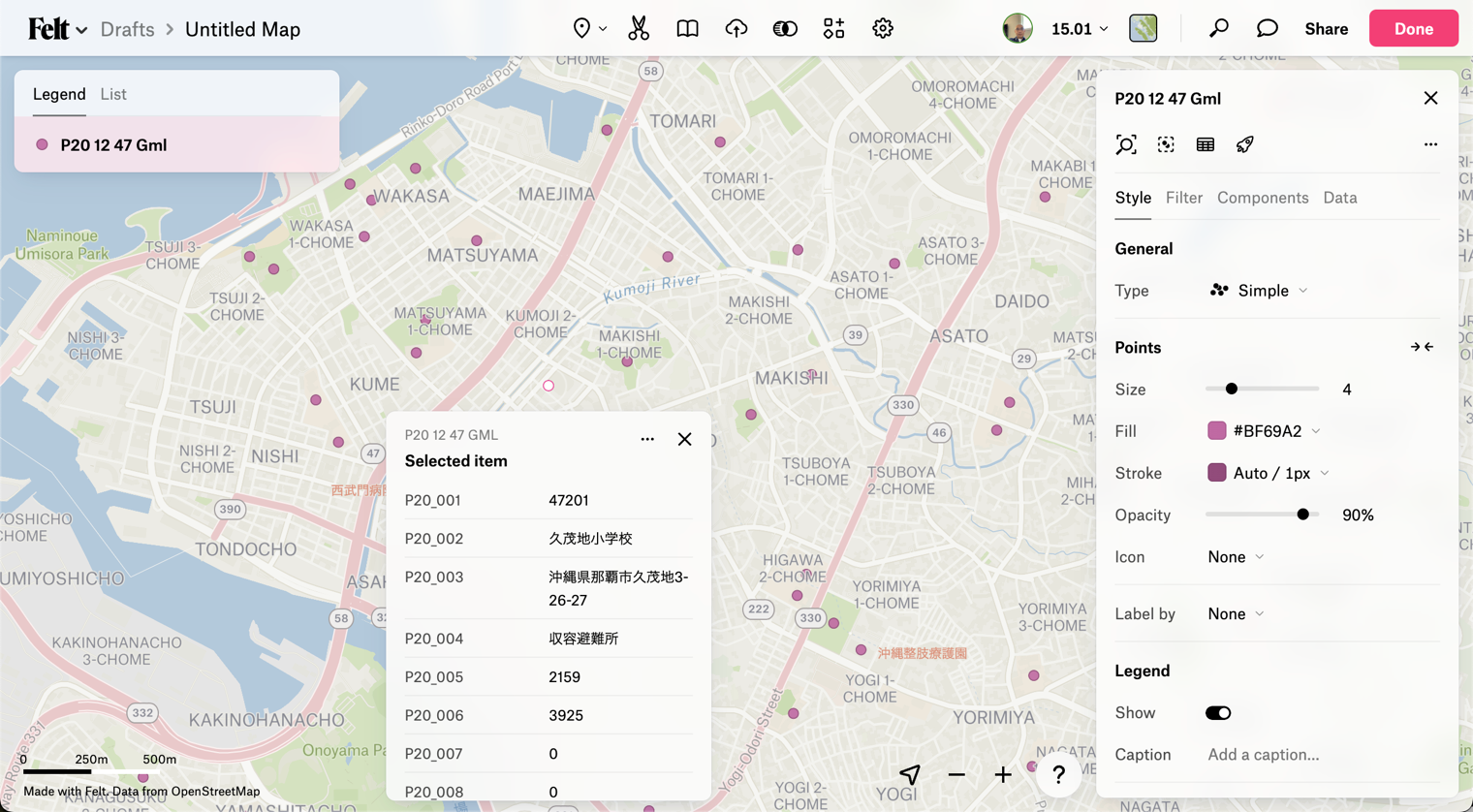
Task: Close the P20 12 47 Gml panel
Action: tap(1430, 98)
